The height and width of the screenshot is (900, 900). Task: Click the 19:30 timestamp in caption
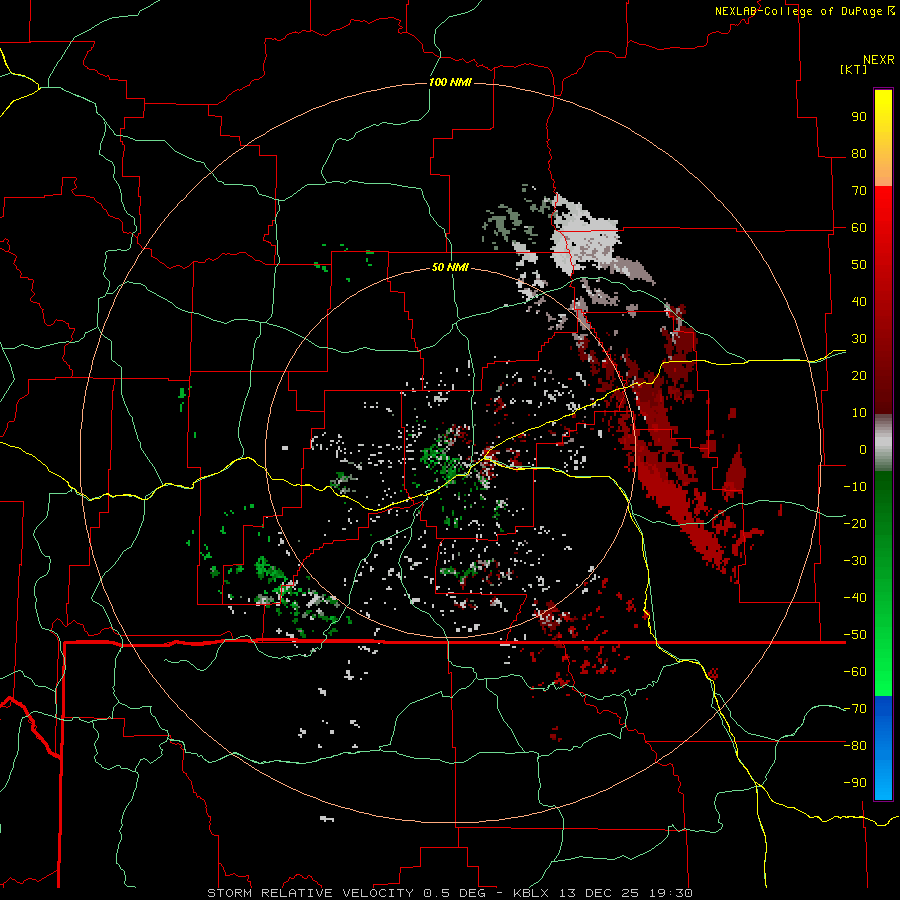click(x=671, y=893)
